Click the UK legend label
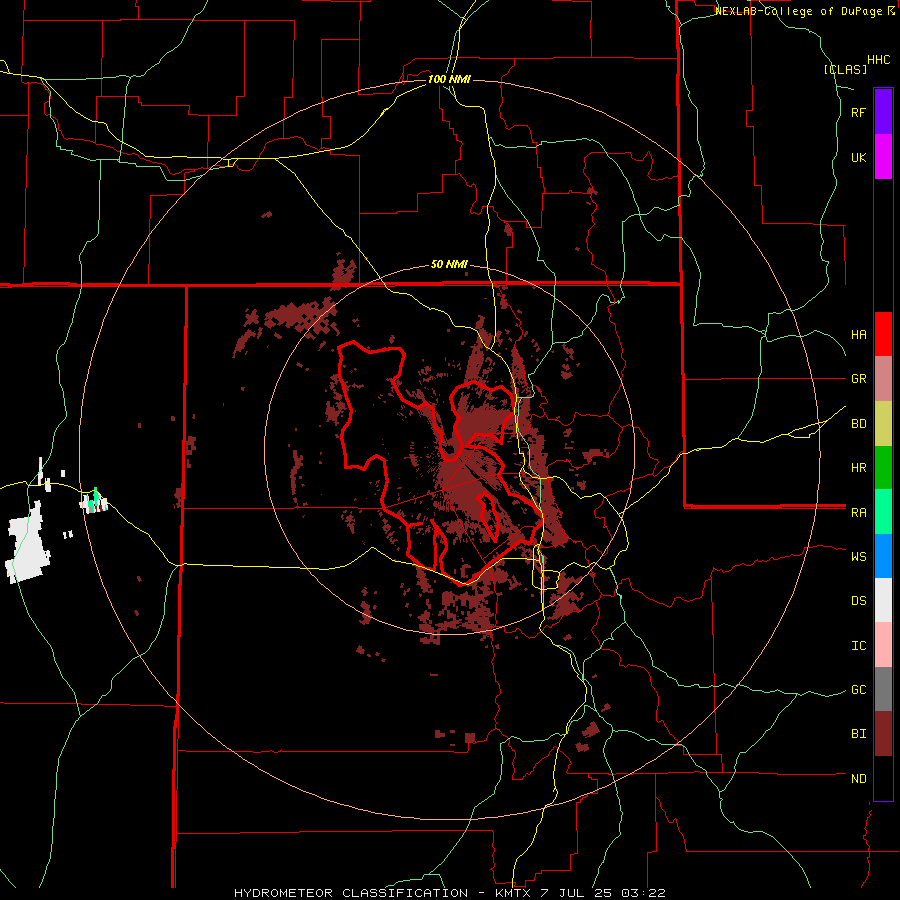900x900 pixels. [858, 157]
